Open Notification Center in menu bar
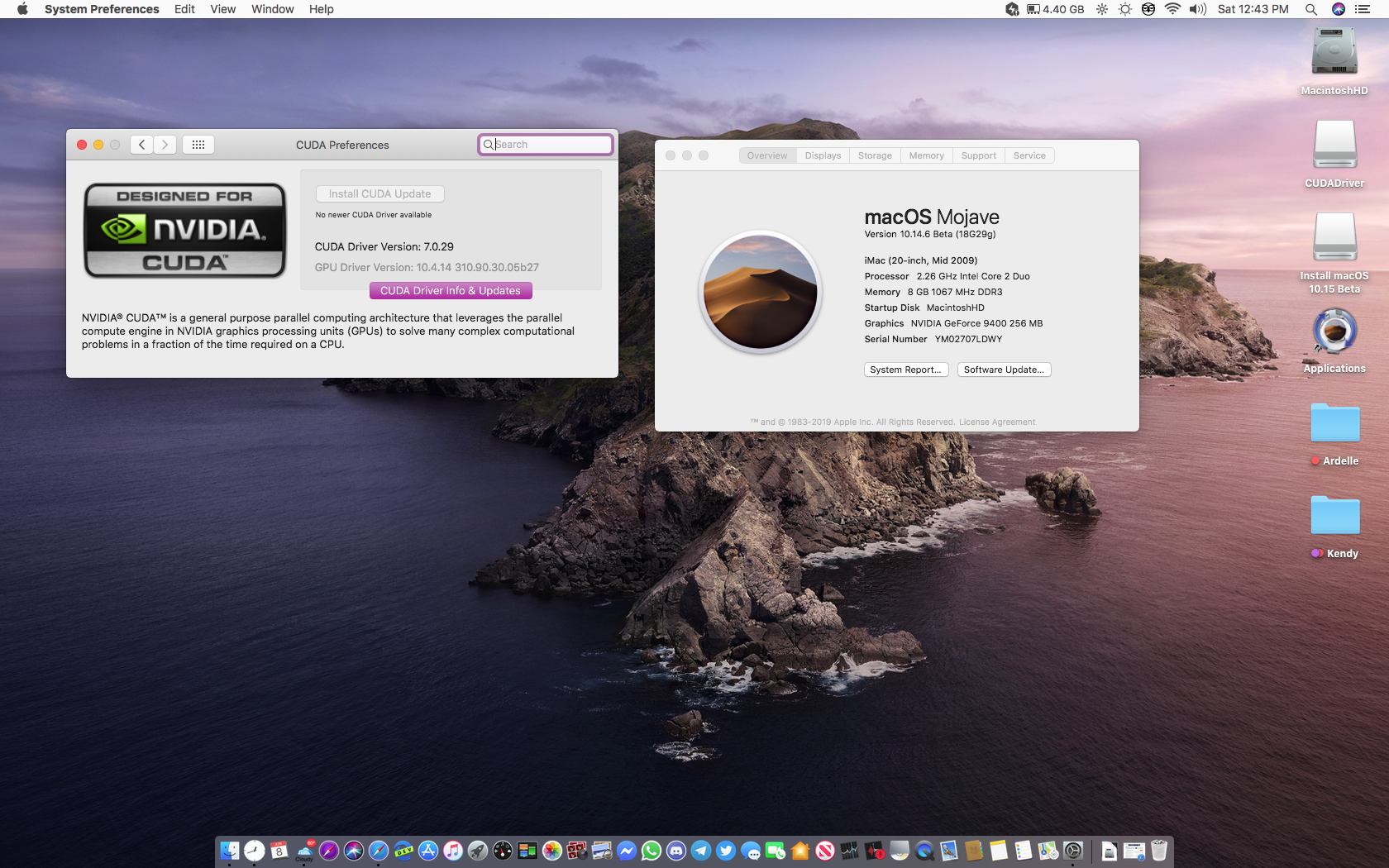This screenshot has width=1389, height=868. (1363, 9)
